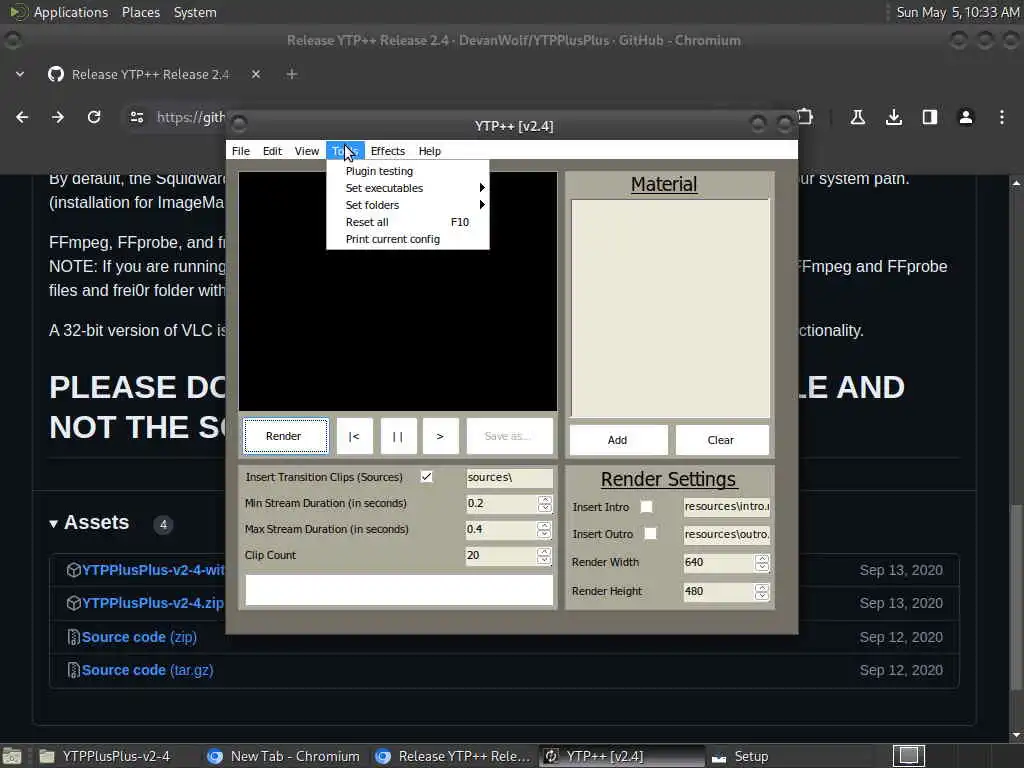Click the Render Height value field
1024x768 pixels.
coord(718,592)
